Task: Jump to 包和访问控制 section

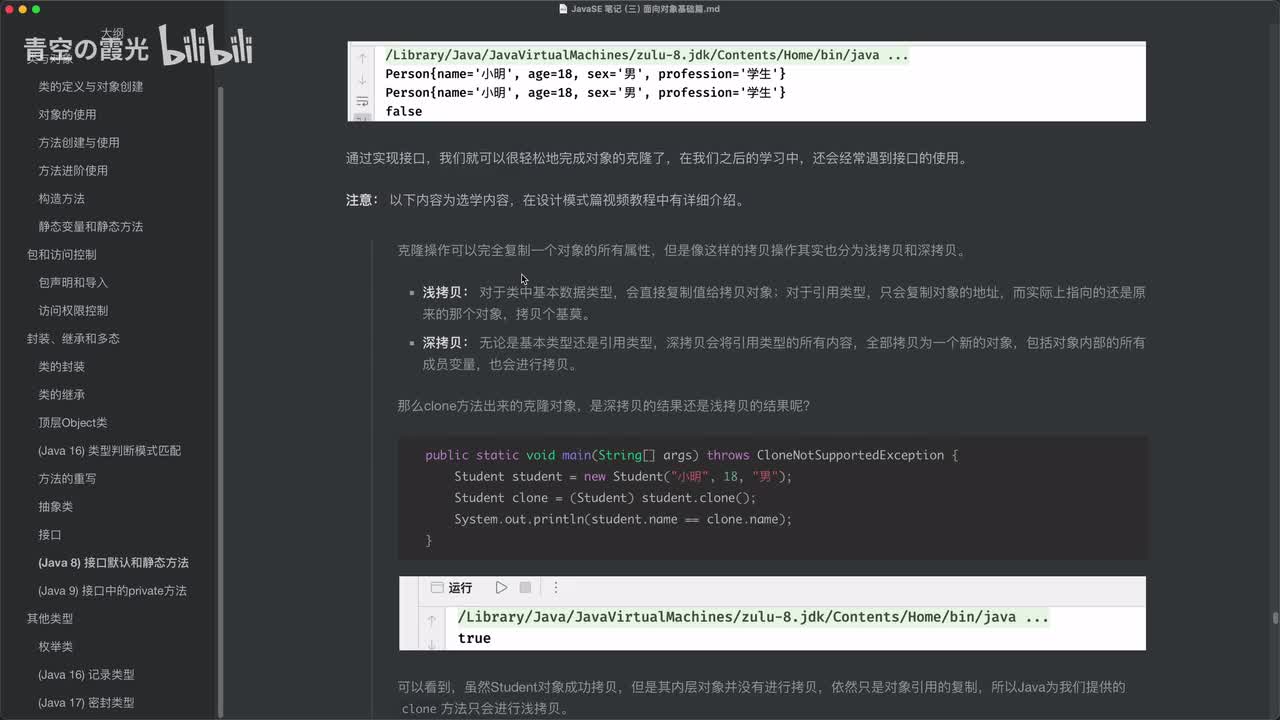Action: [x=62, y=255]
